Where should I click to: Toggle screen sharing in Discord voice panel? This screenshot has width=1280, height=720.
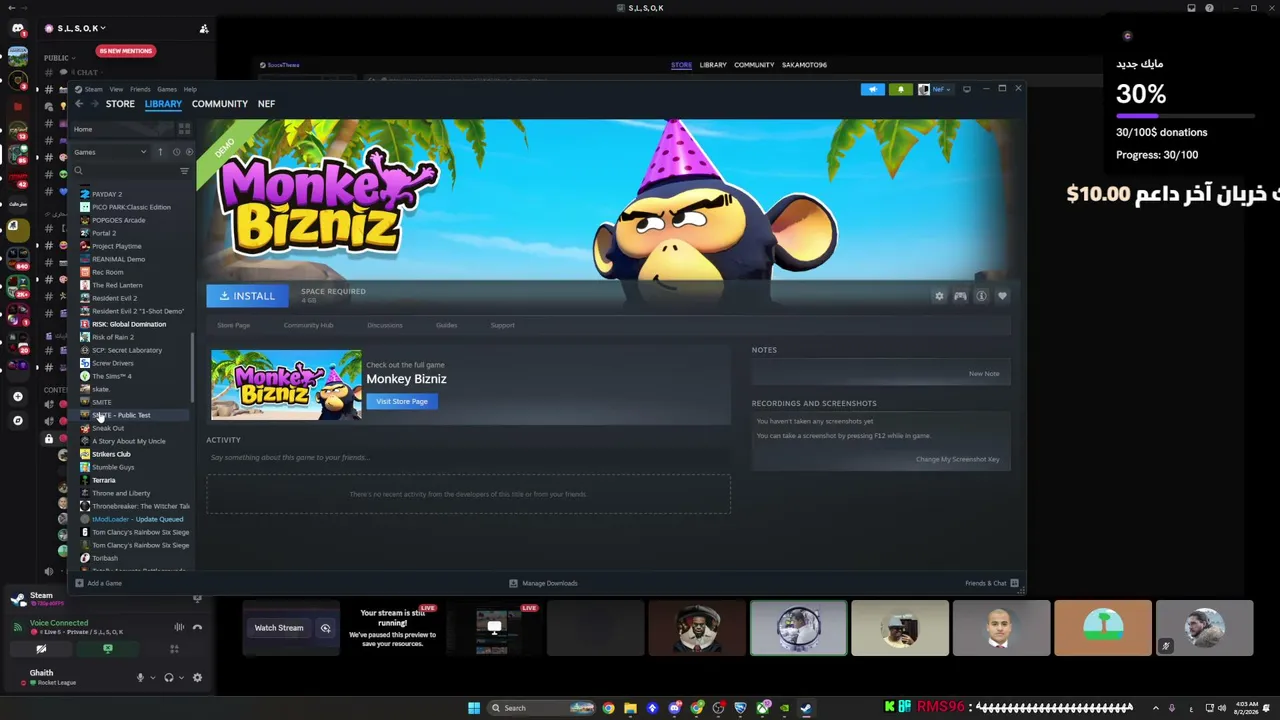tap(108, 649)
